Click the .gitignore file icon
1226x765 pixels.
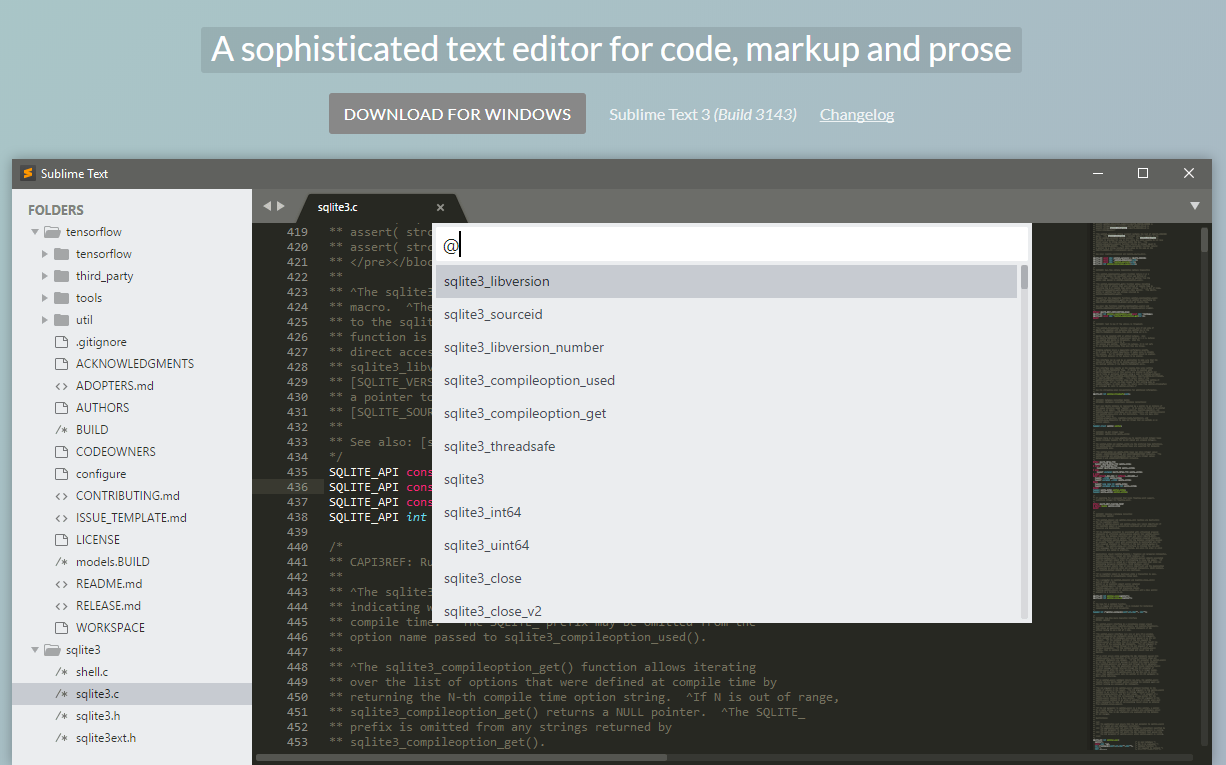61,342
